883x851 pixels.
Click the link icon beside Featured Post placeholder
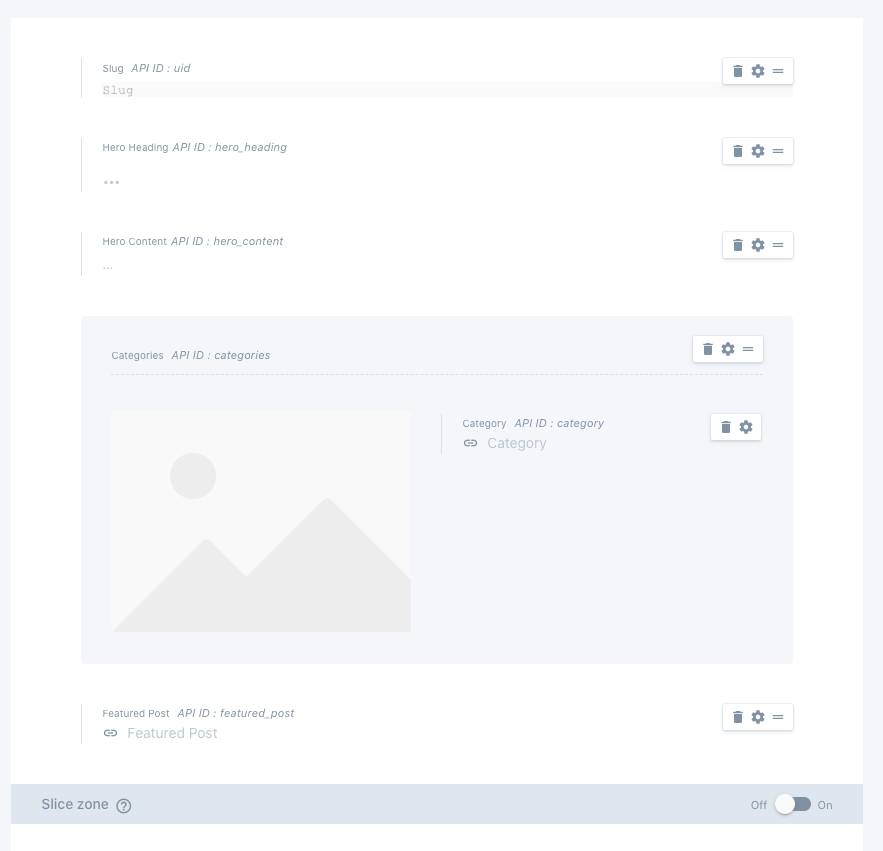coord(110,733)
